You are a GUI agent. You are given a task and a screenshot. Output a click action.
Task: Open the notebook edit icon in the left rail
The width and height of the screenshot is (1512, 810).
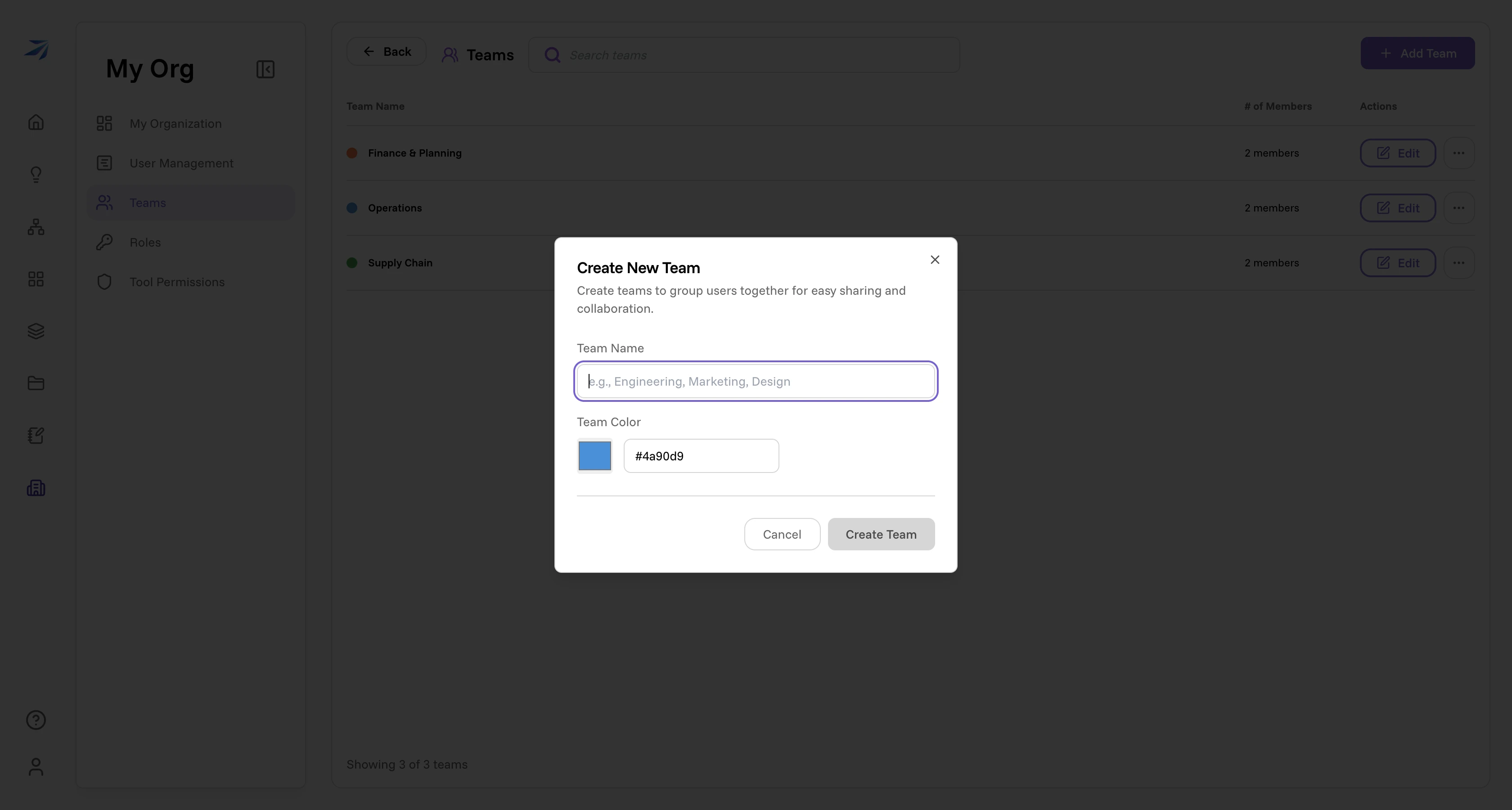coord(36,436)
